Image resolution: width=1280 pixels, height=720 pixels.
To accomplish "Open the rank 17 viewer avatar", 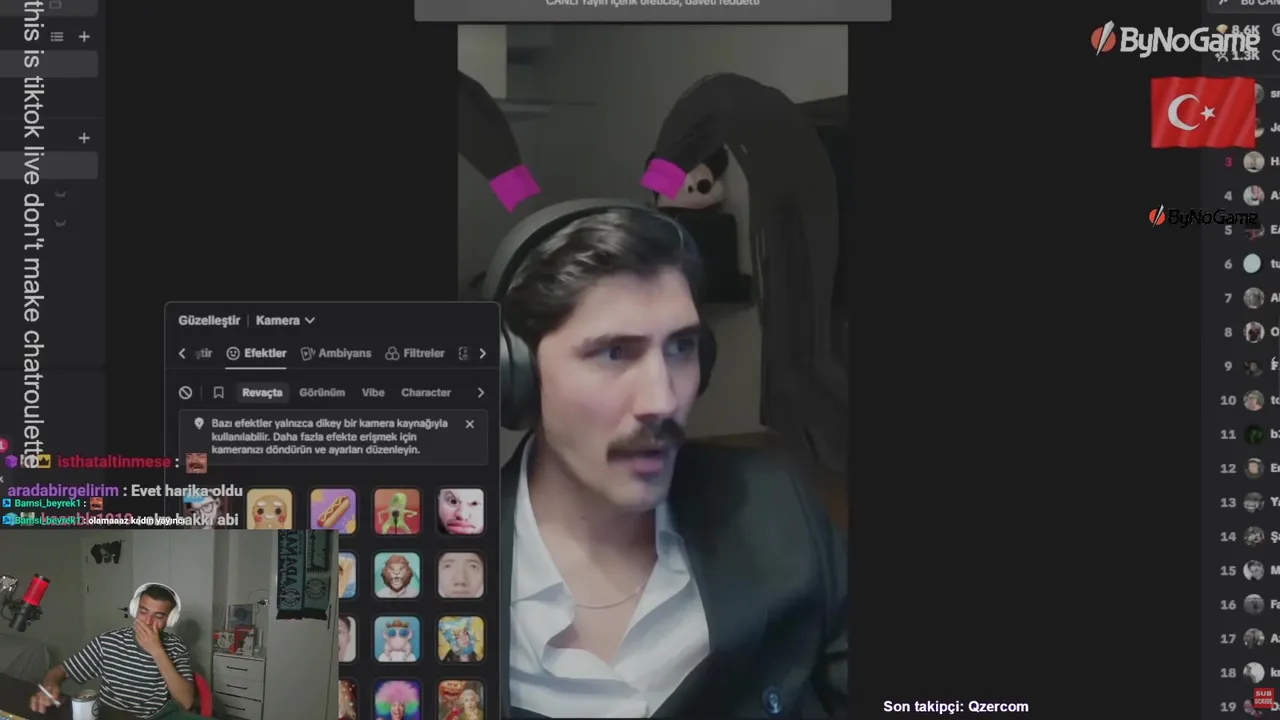I will [1253, 638].
